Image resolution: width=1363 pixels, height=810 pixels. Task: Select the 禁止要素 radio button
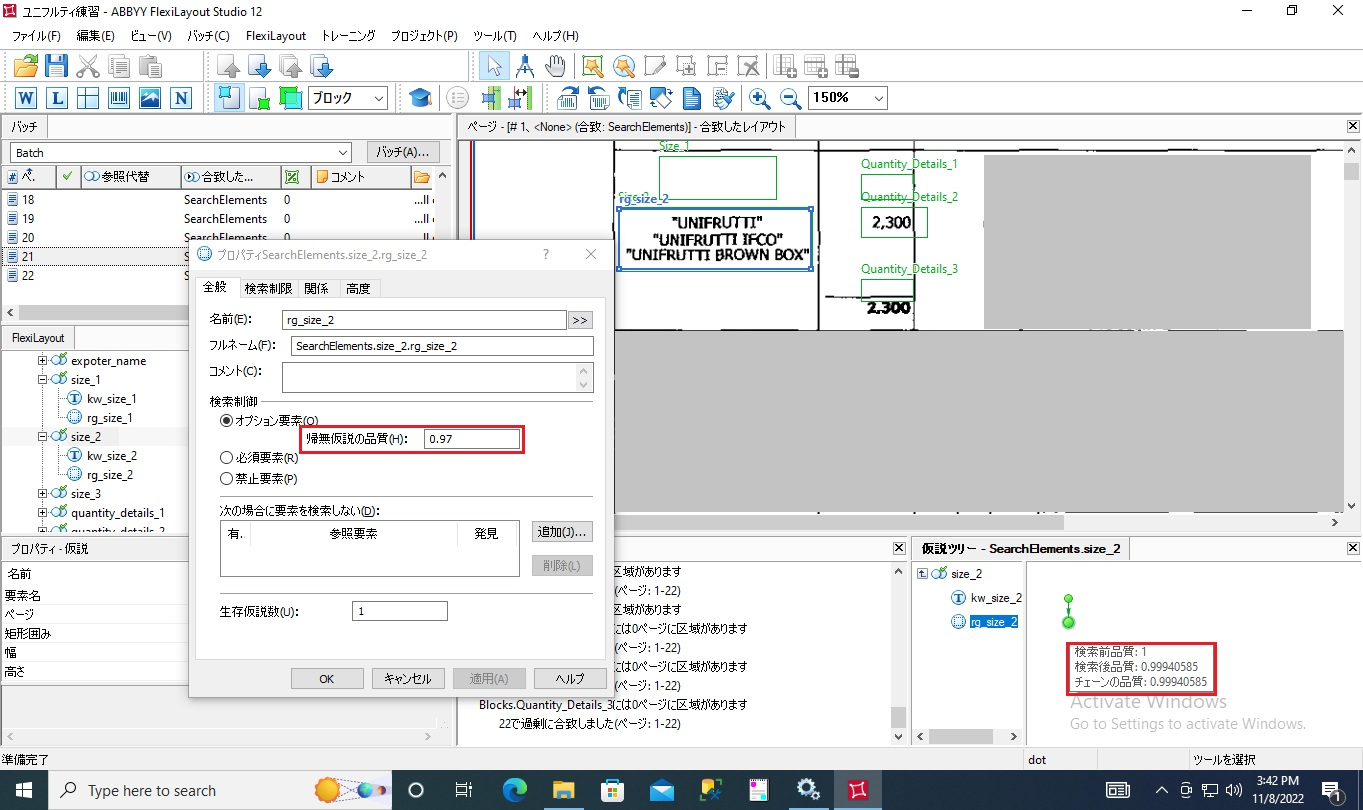point(227,478)
